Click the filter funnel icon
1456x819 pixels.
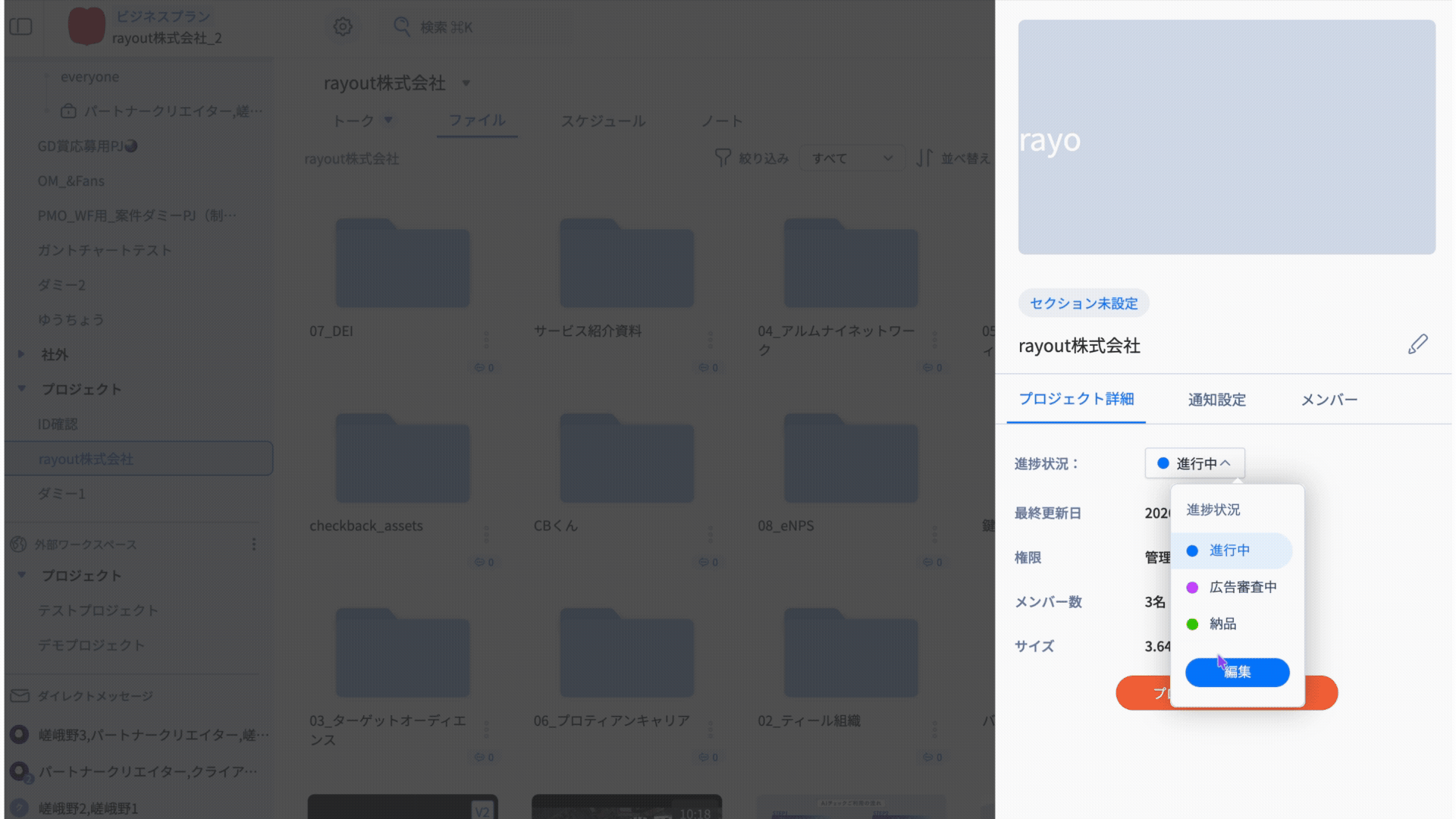coord(723,158)
